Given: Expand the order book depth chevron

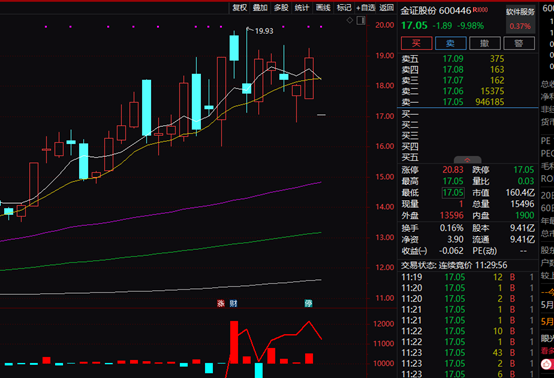Looking at the screenshot, I should [467, 160].
